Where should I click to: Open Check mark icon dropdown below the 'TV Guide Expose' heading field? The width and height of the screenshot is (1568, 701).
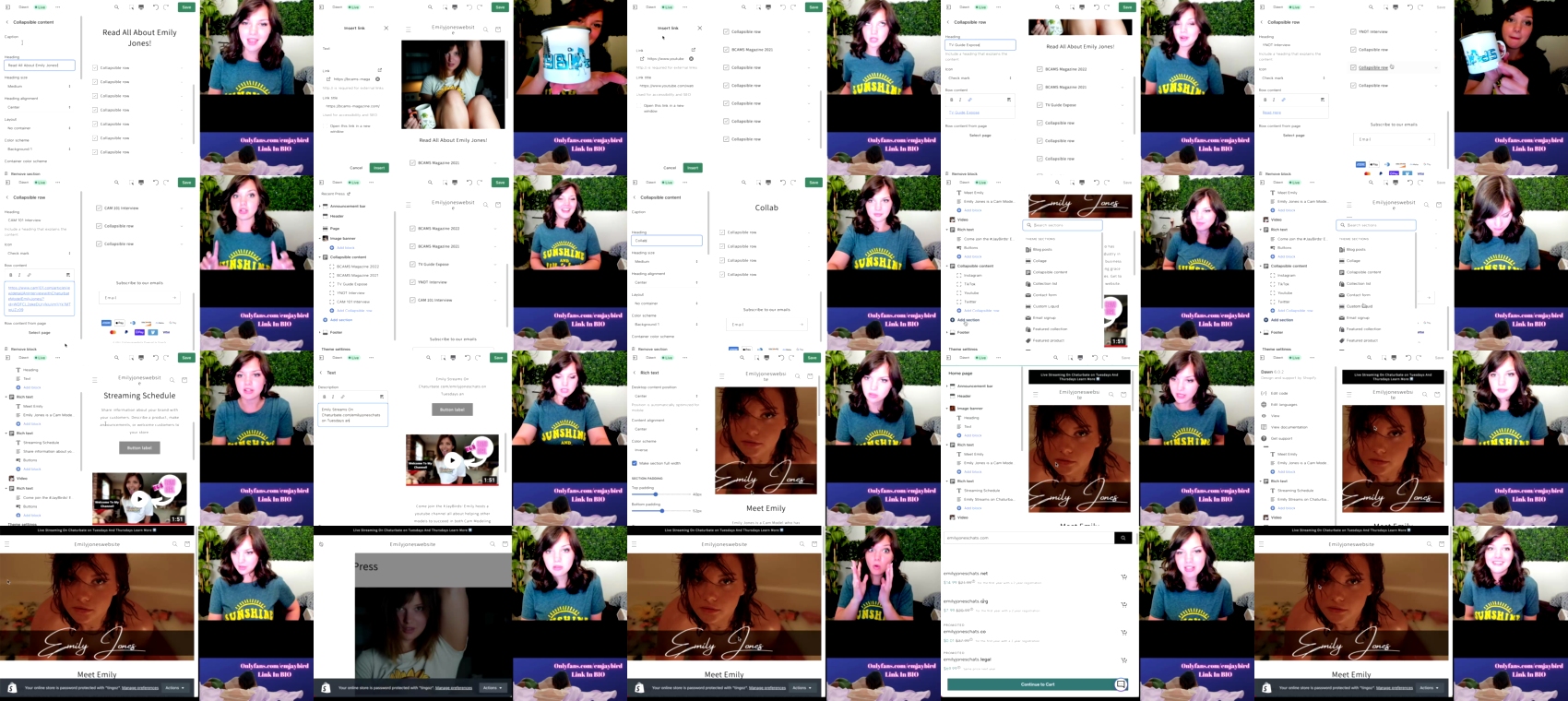tap(980, 77)
